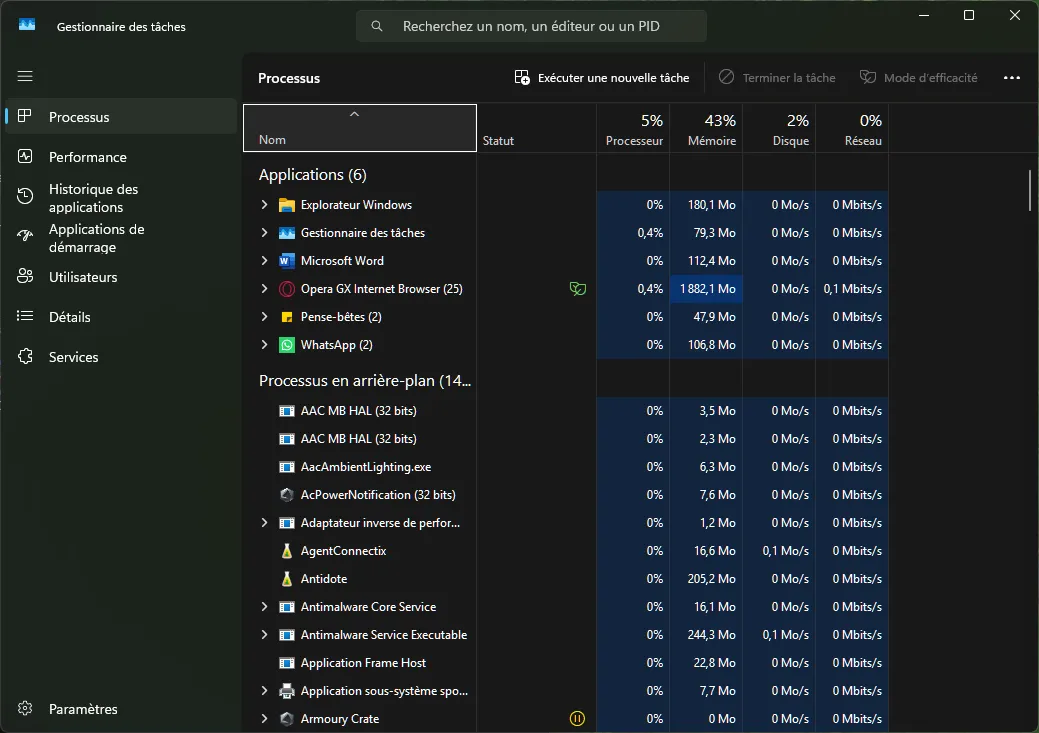
Task: Click the Opera GX efficiency mode leaf icon
Action: tap(577, 289)
